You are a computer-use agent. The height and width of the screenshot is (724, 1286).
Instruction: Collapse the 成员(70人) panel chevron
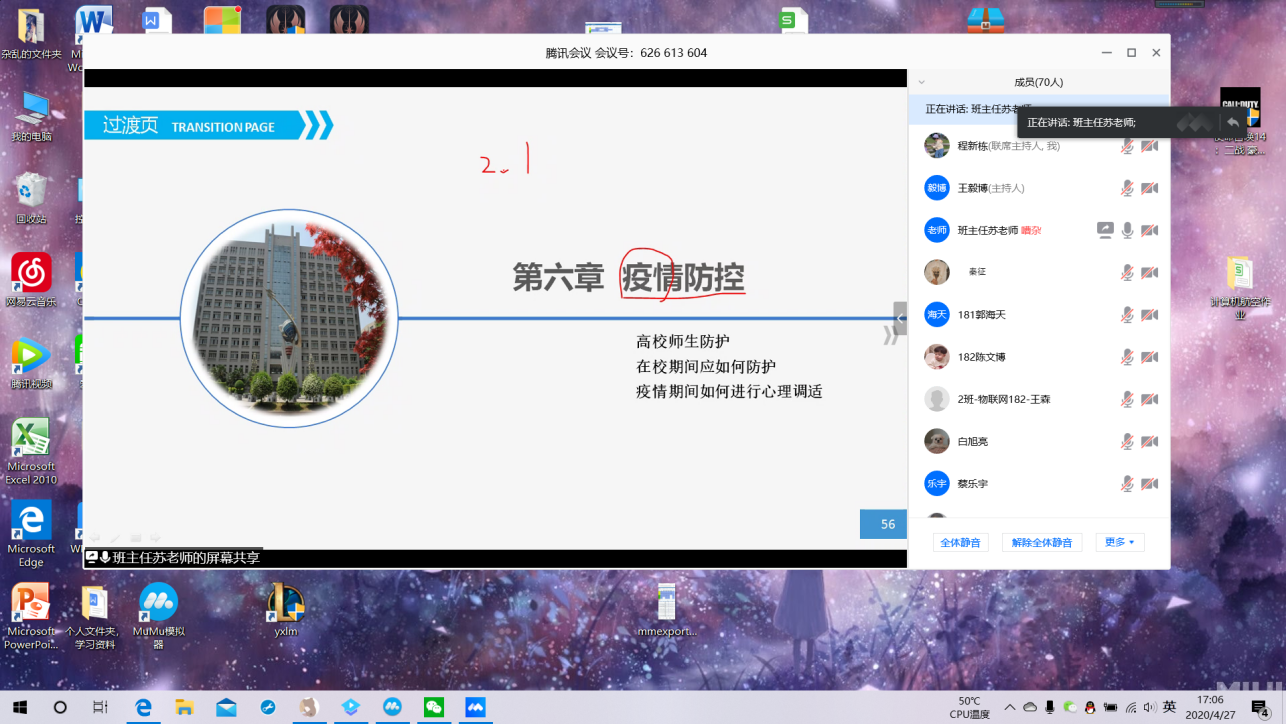click(x=921, y=83)
